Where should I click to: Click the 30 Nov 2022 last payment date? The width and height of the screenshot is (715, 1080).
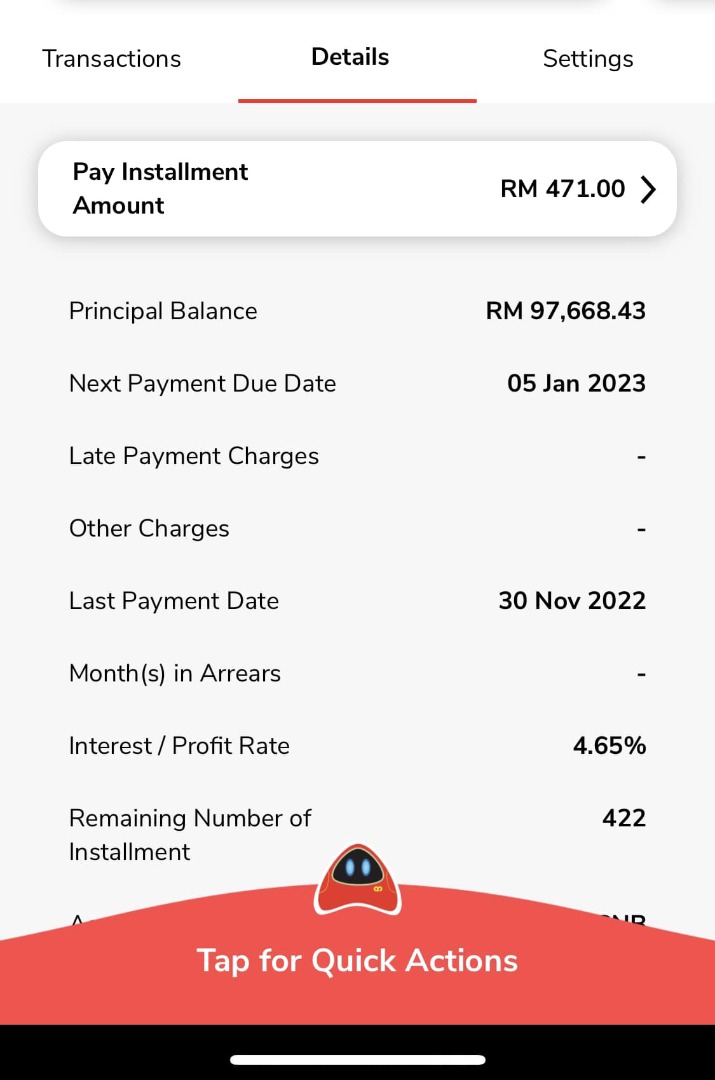point(572,601)
